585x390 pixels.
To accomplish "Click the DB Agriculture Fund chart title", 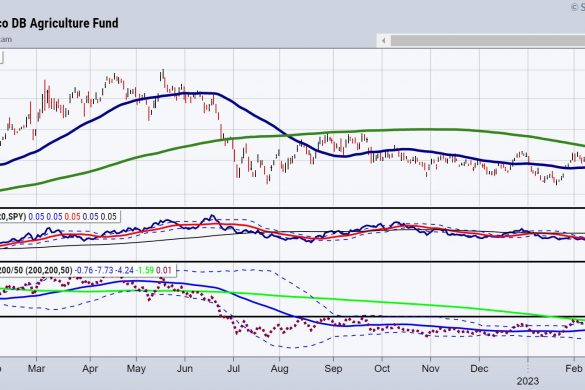I will click(x=59, y=23).
